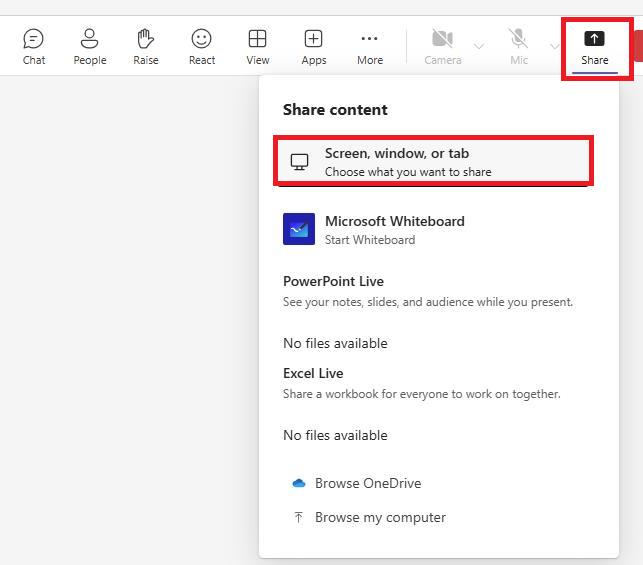
Task: Open the Apps add button
Action: (314, 47)
